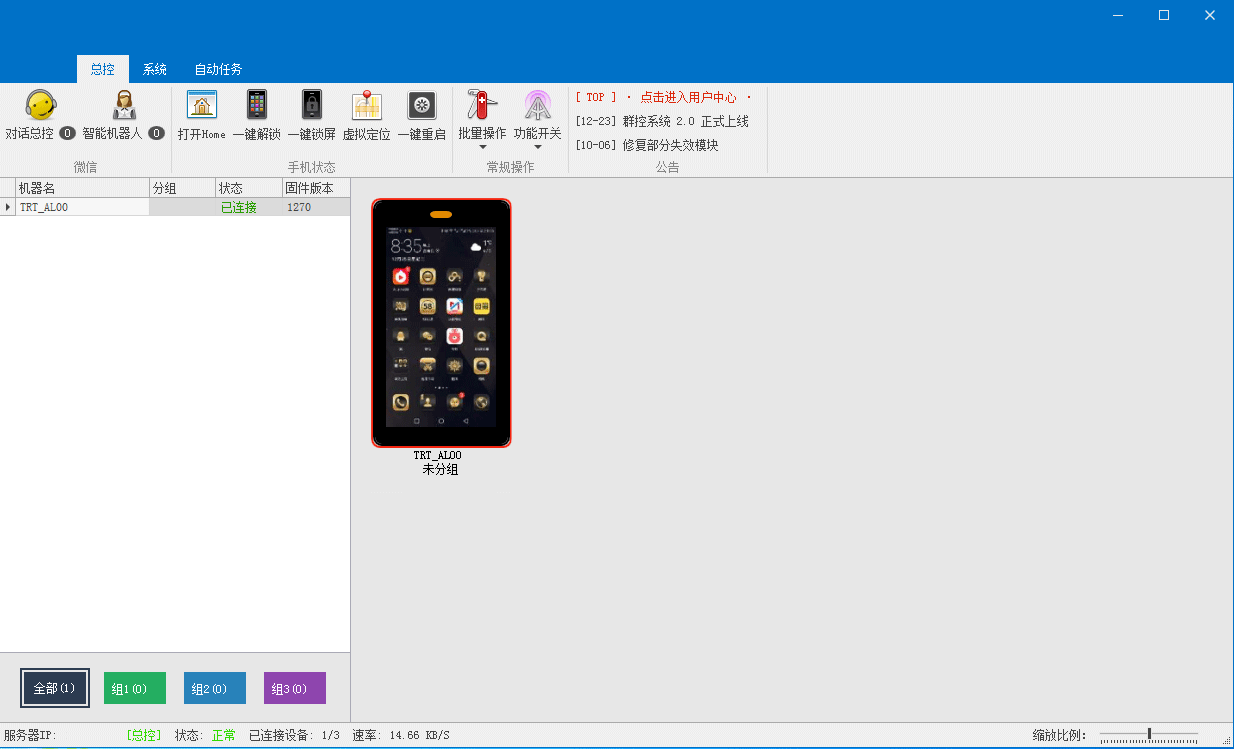
Task: Trigger 一键解锁 to unlock all devices
Action: click(x=257, y=110)
